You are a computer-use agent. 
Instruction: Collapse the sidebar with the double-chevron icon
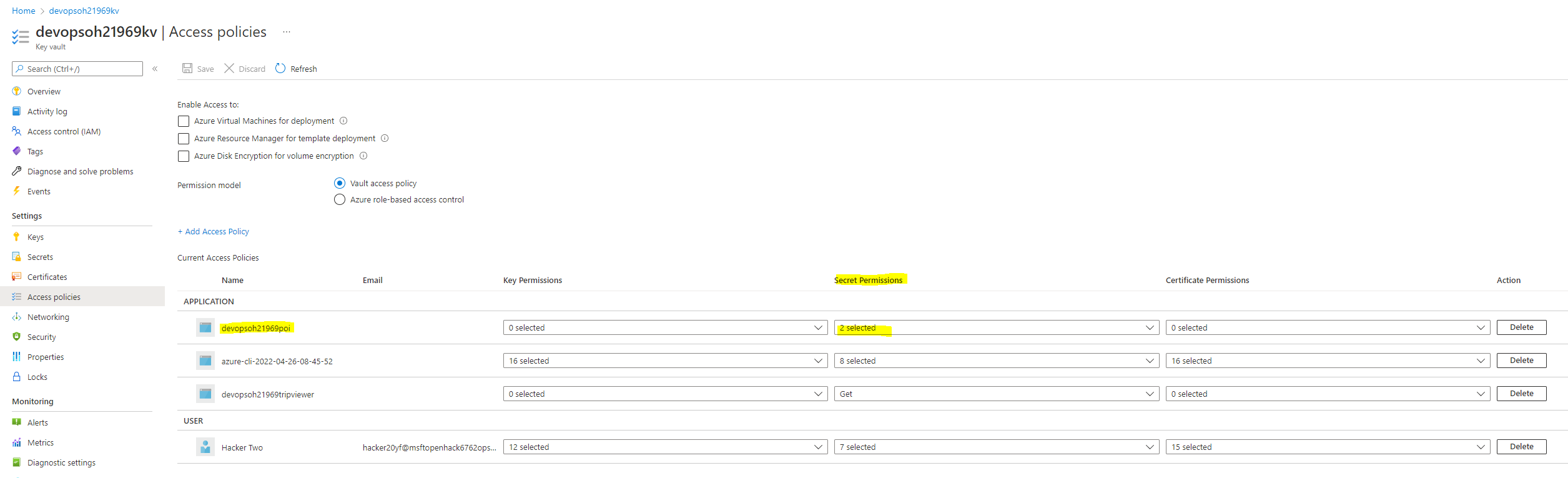pos(155,69)
